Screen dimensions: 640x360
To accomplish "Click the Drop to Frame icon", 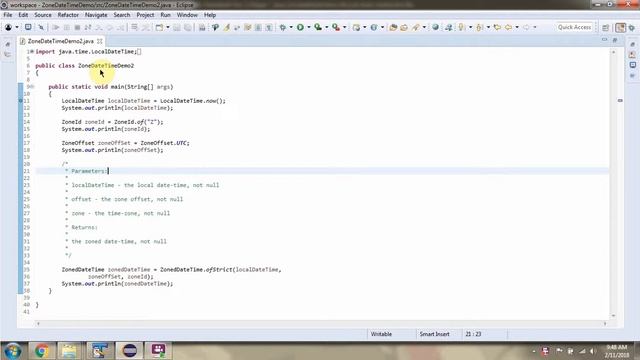I will coord(134,27).
